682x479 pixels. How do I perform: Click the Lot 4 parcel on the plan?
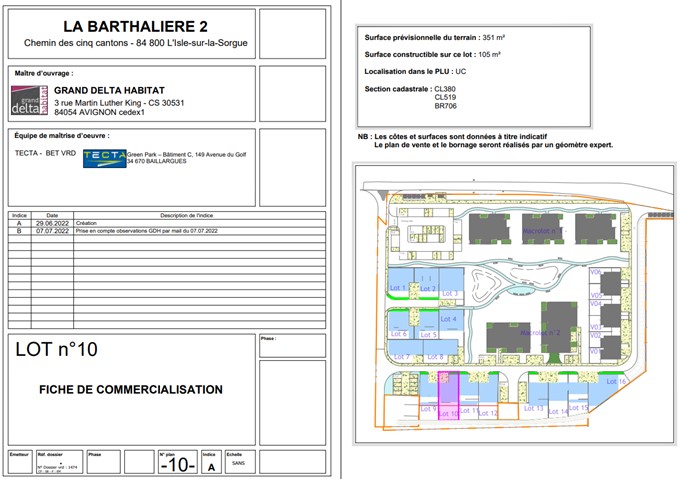447,319
